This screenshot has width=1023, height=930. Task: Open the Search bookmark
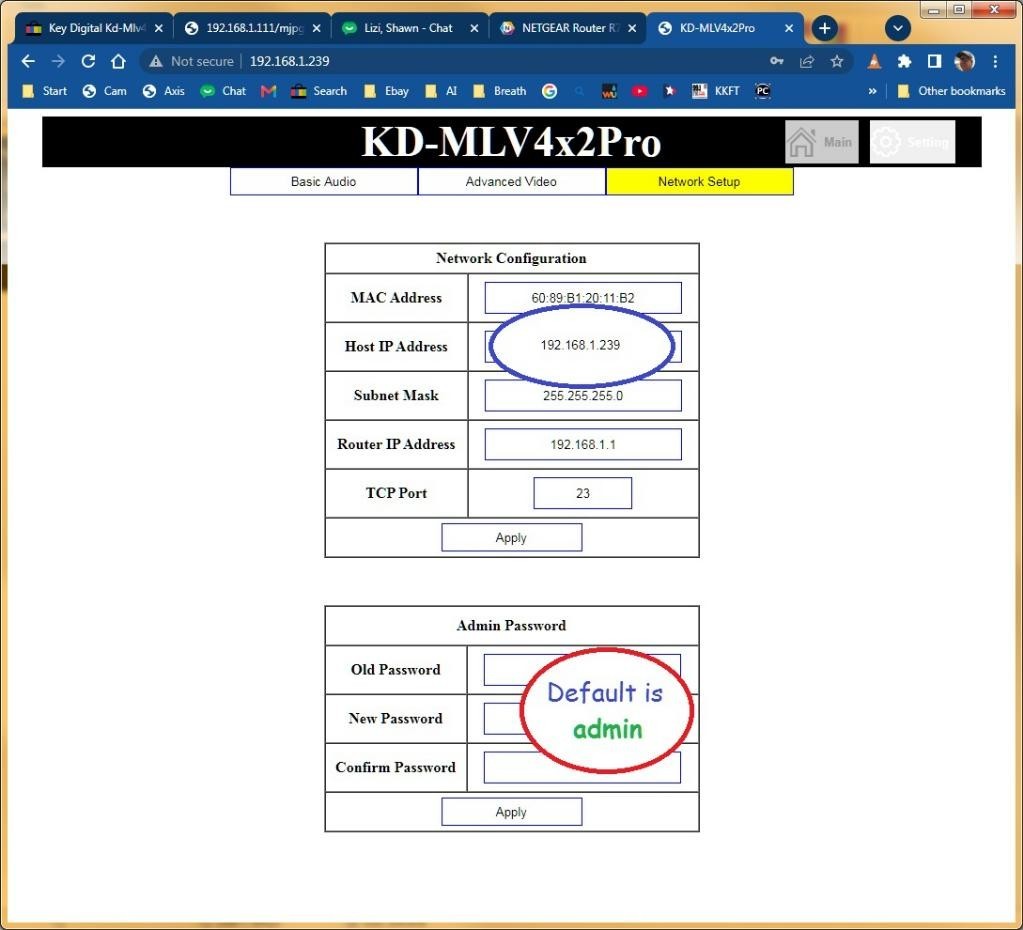[319, 91]
